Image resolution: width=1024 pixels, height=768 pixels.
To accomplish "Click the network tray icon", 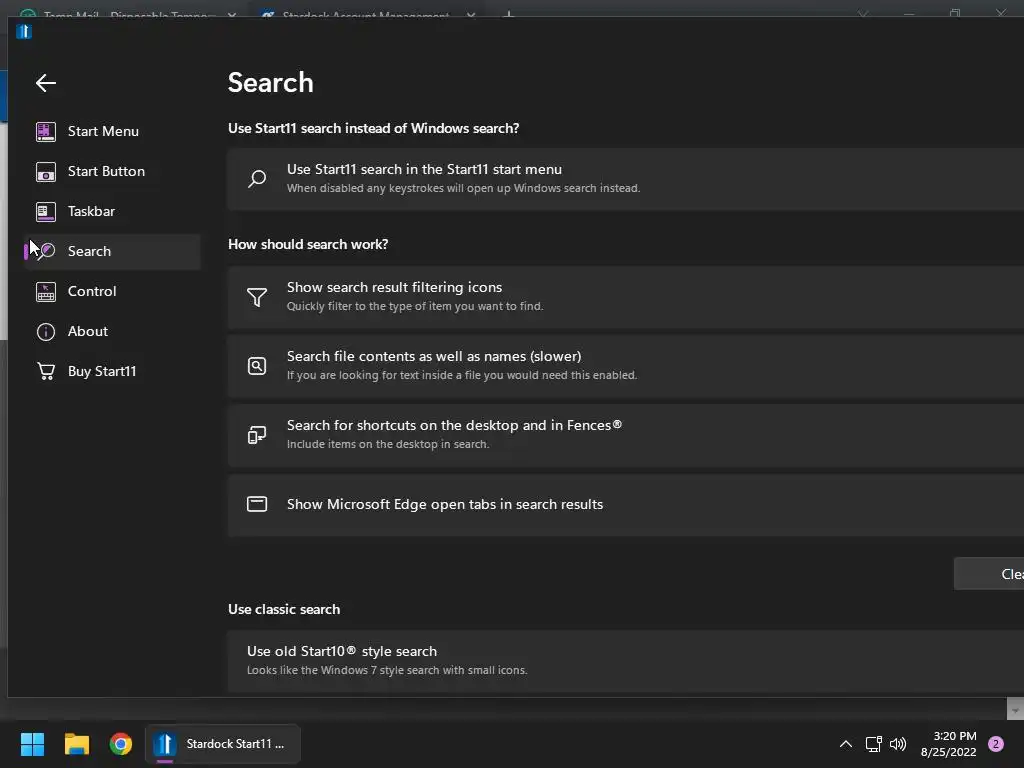I will pyautogui.click(x=873, y=744).
